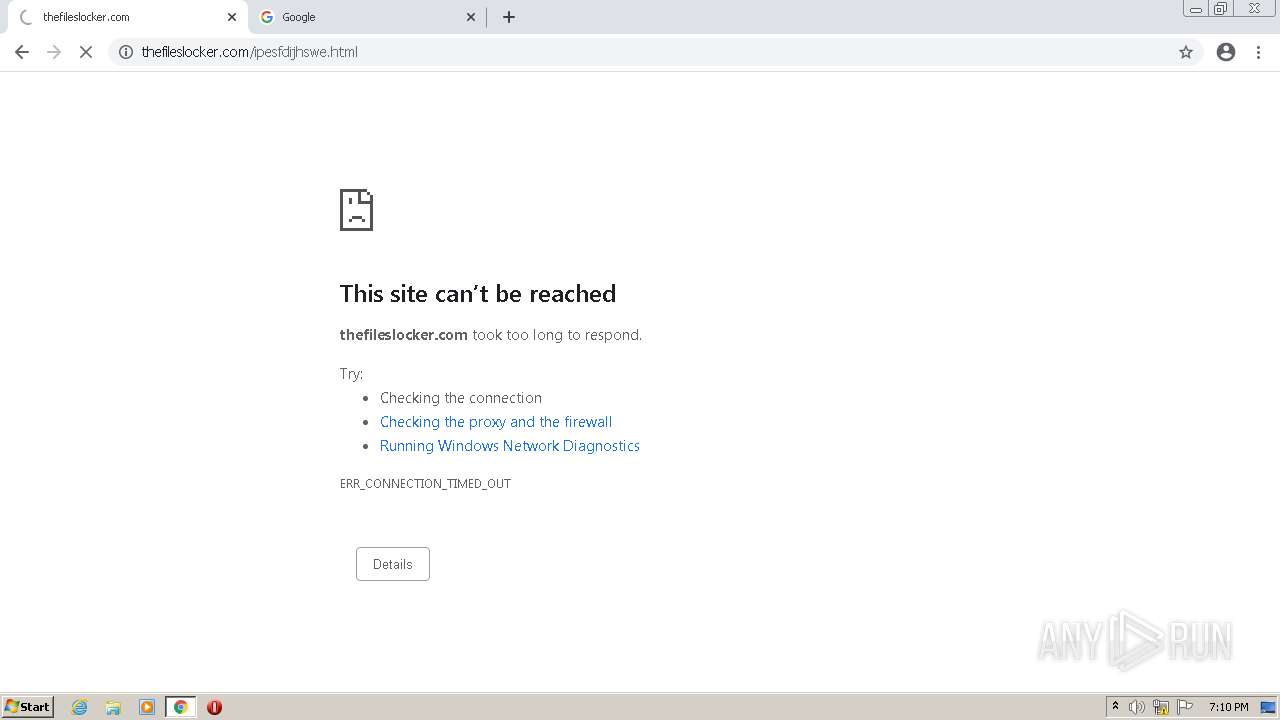Open the Windows Start menu
Viewport: 1280px width, 720px height.
click(x=28, y=706)
